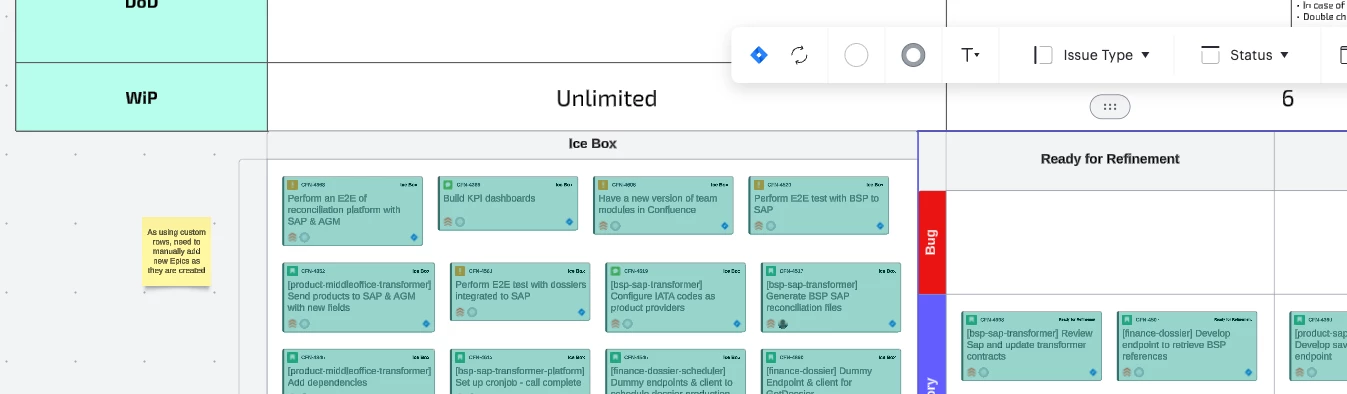Click issue type icon on 'team modules in Confluence' card
1347x394 pixels.
[x=603, y=185]
